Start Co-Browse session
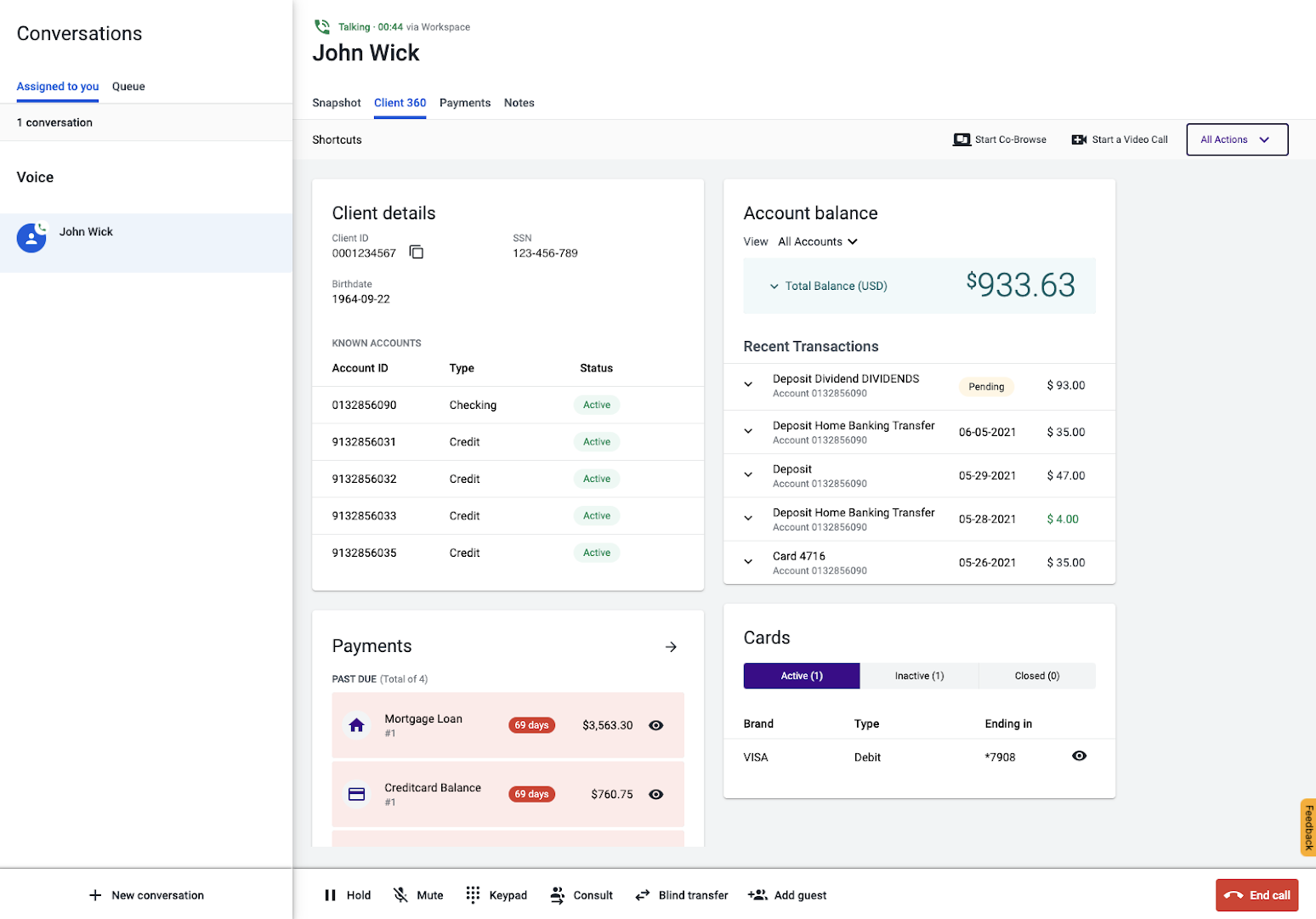 tap(1000, 139)
